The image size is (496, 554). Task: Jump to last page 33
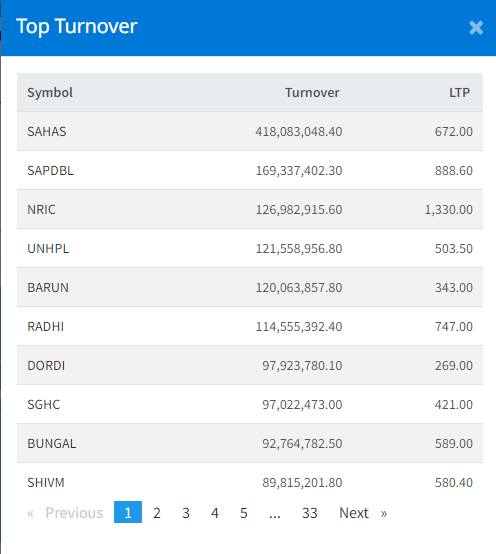[309, 513]
